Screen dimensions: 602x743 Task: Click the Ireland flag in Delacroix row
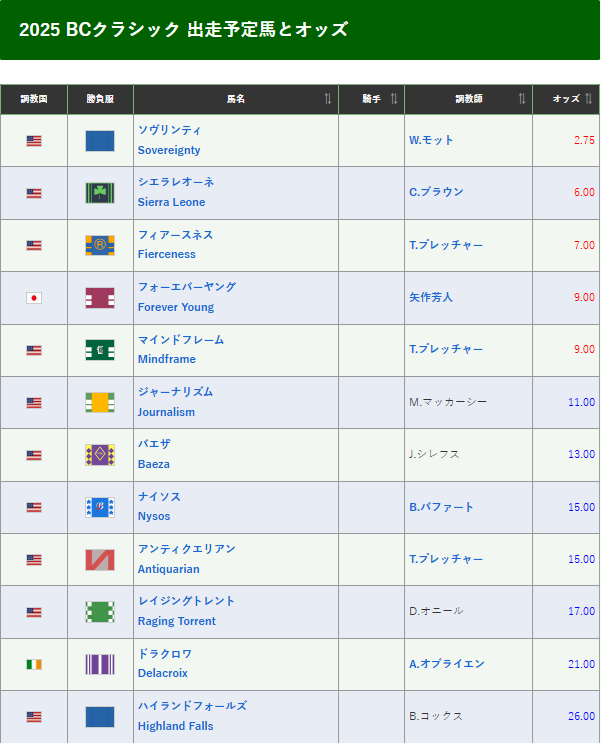(x=34, y=664)
